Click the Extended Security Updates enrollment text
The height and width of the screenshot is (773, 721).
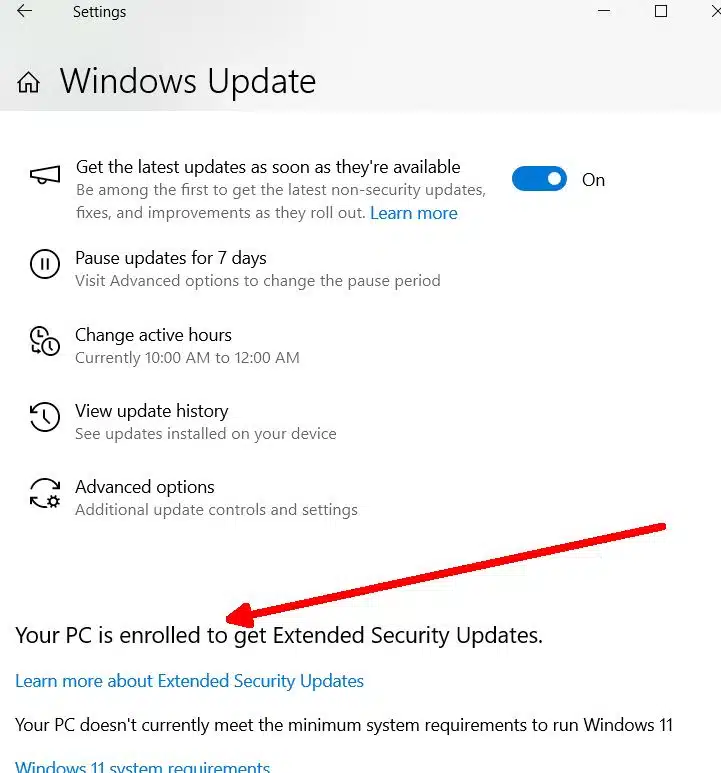tap(279, 635)
